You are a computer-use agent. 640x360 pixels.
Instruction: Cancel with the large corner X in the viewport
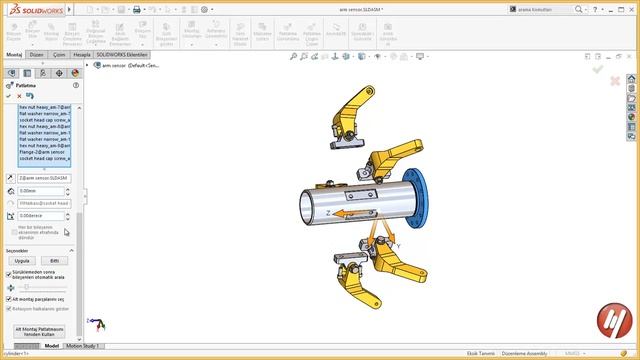[615, 81]
